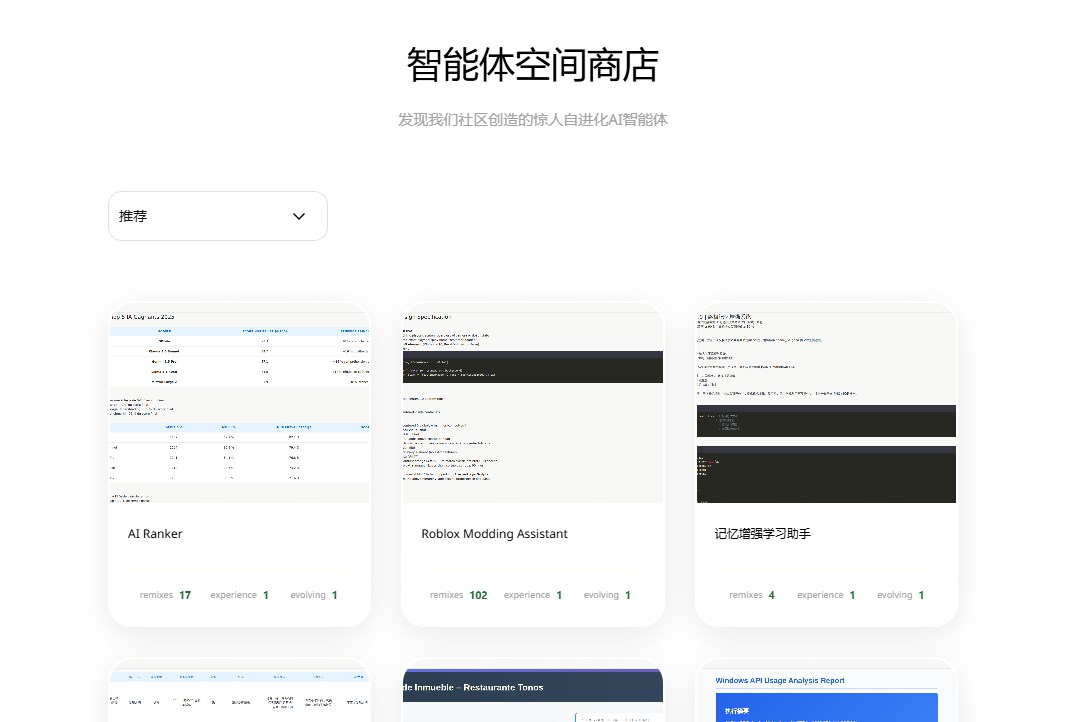Open Roblox Modding Assistant preview thumbnail

[533, 407]
